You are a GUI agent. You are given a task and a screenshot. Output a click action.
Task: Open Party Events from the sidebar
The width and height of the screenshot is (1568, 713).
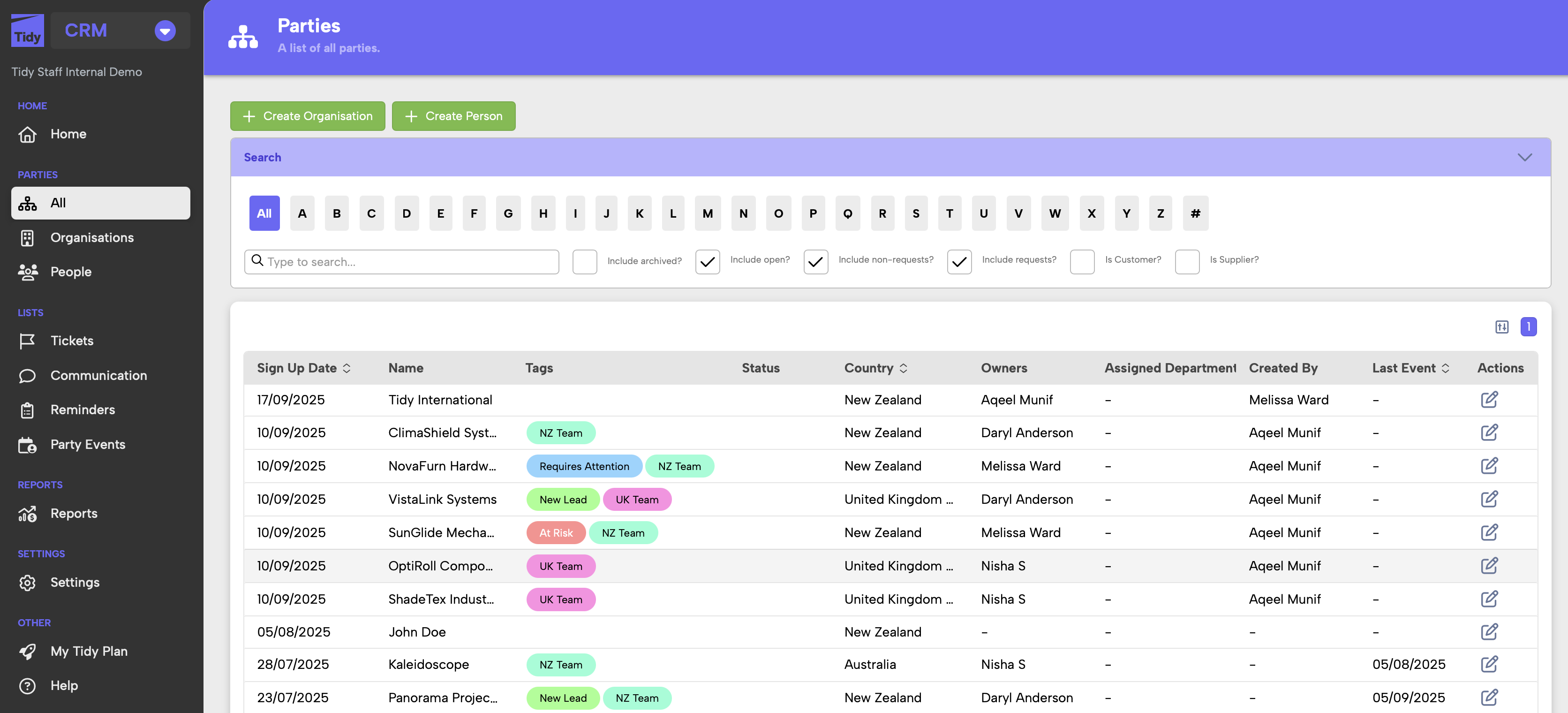pyautogui.click(x=87, y=445)
